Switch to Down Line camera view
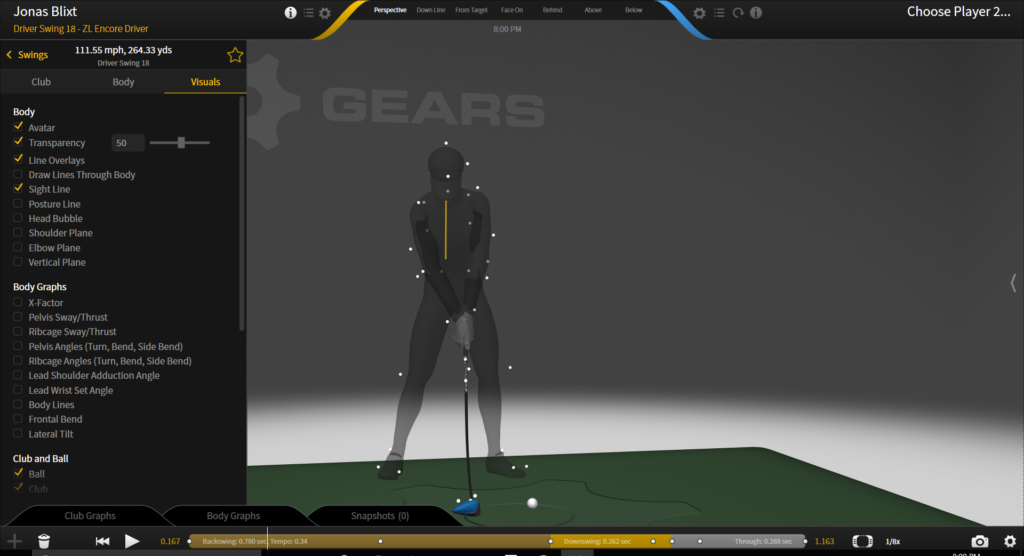 pyautogui.click(x=431, y=10)
